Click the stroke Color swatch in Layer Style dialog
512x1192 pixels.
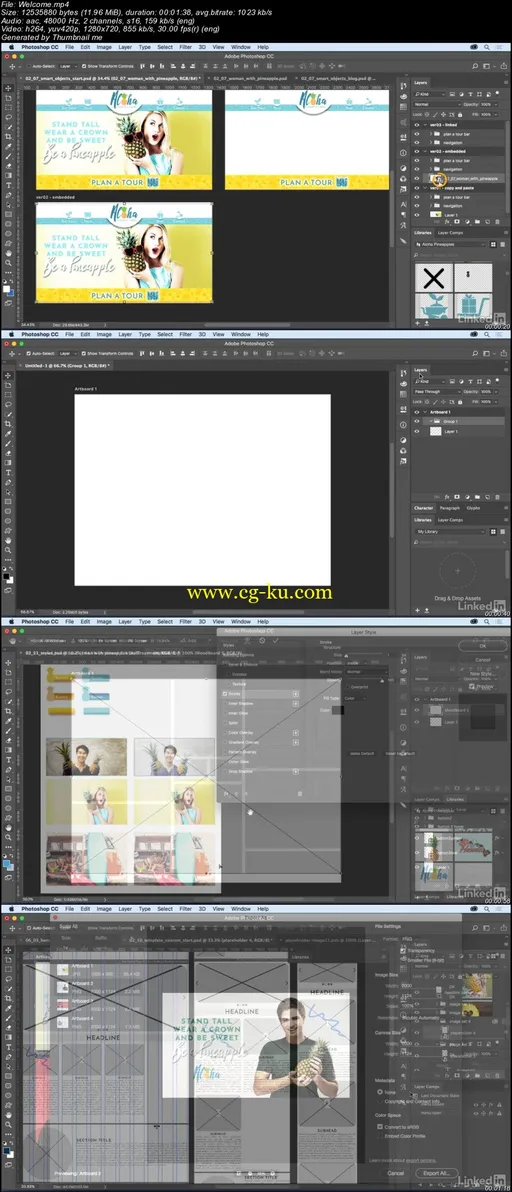(338, 710)
